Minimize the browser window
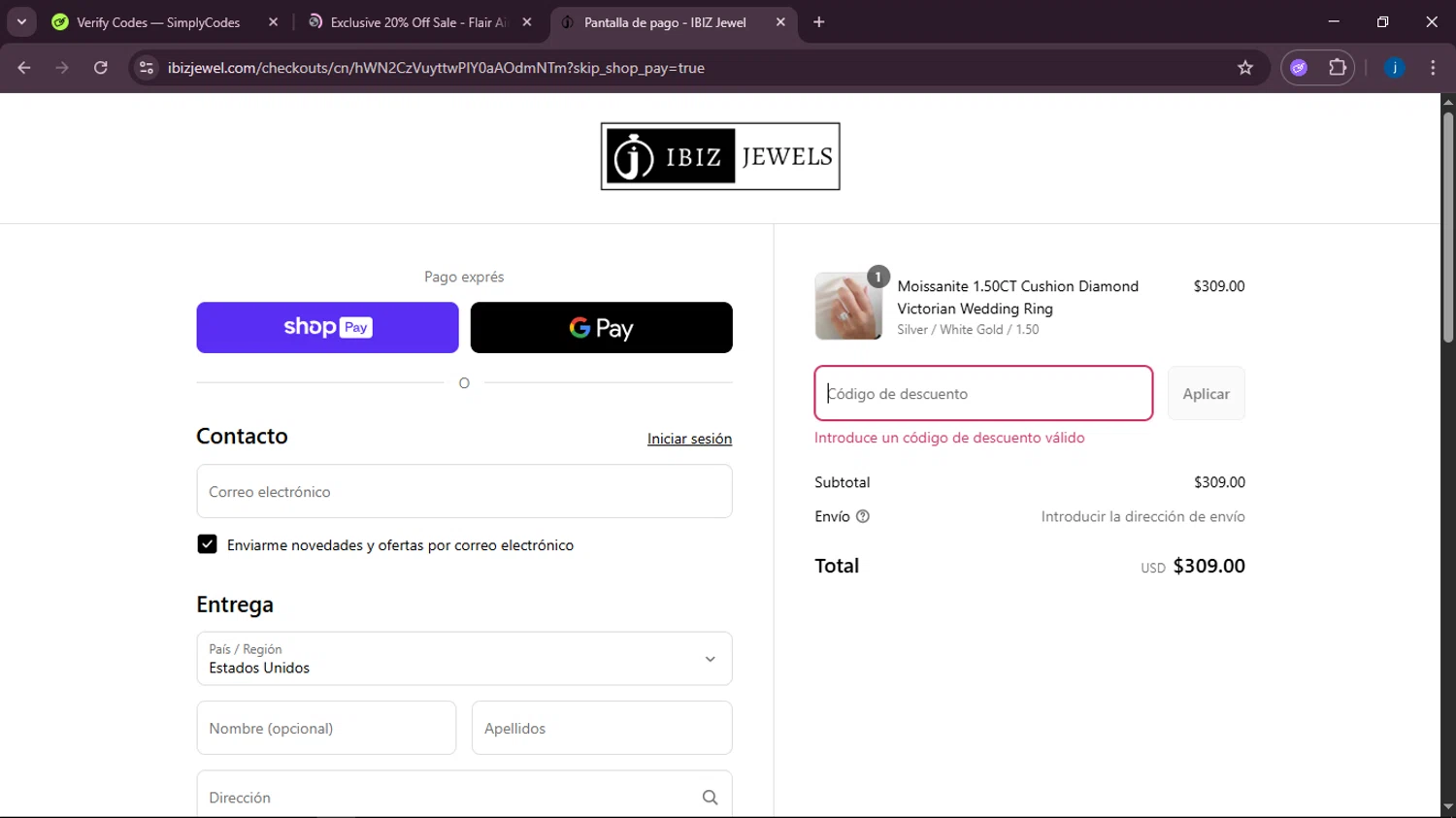The width and height of the screenshot is (1456, 818). point(1334,21)
